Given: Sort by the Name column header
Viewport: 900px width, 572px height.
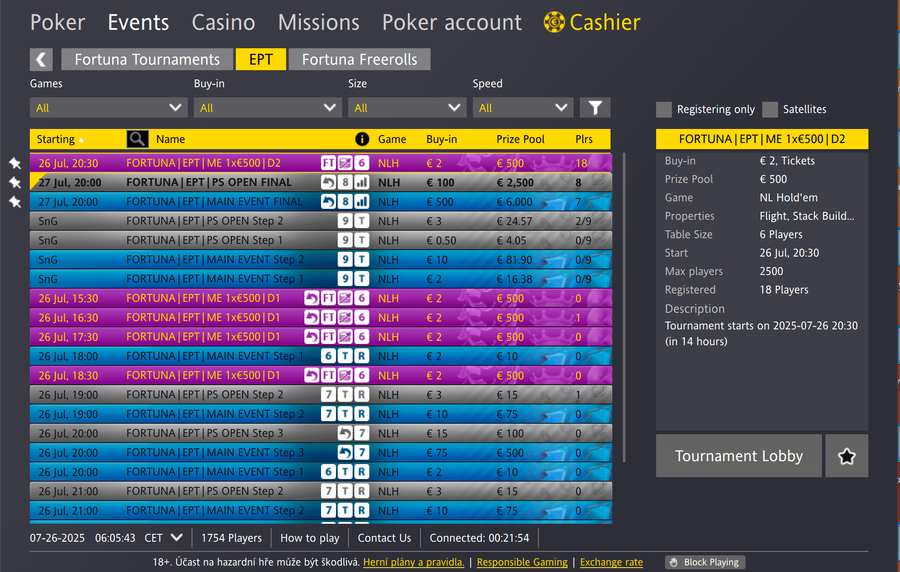Looking at the screenshot, I should [x=170, y=139].
